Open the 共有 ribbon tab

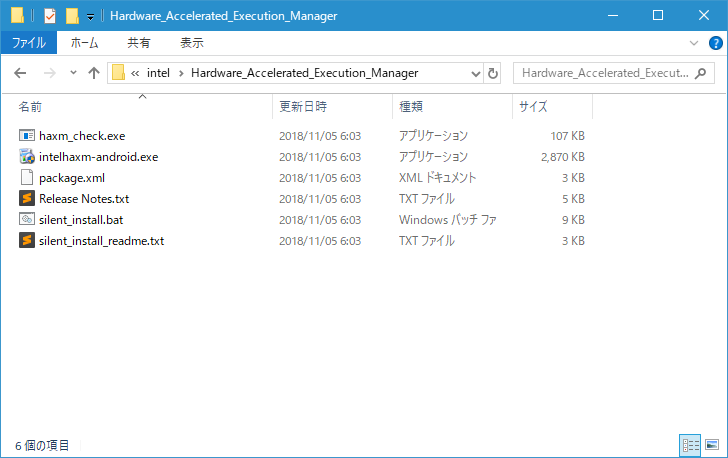[x=139, y=43]
